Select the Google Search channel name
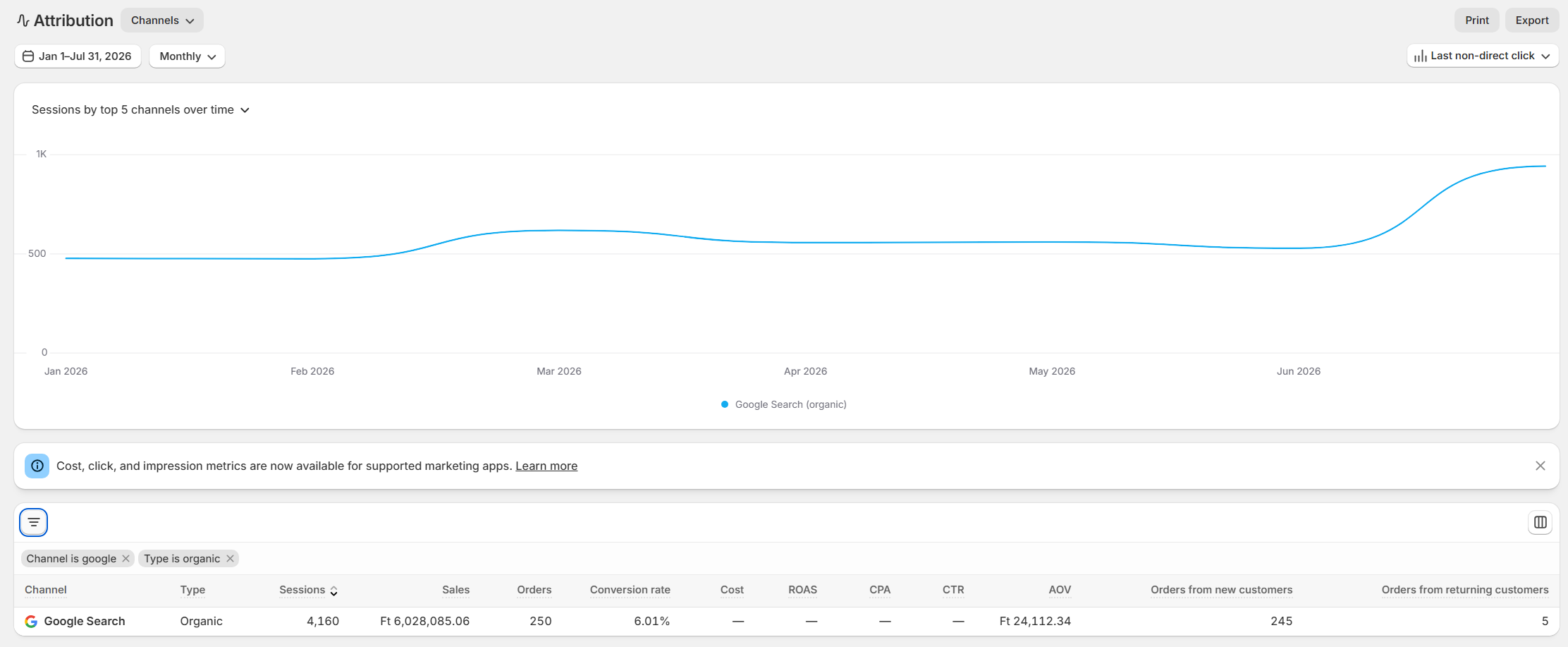This screenshot has height=647, width=1568. point(85,622)
